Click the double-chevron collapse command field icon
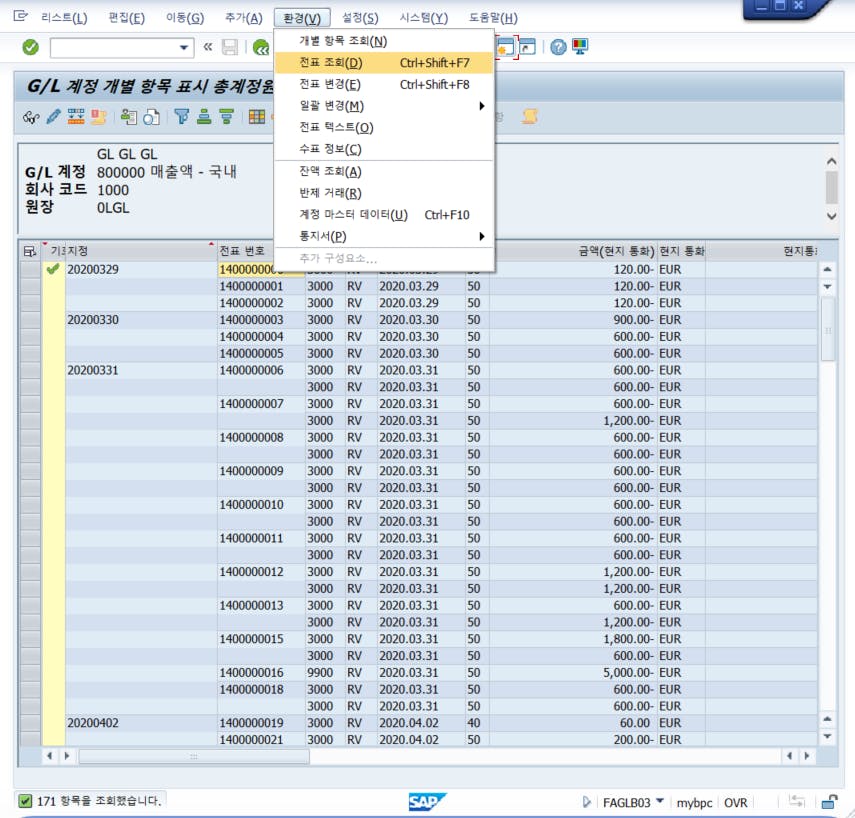Screen dimensions: 855x818 point(208,47)
